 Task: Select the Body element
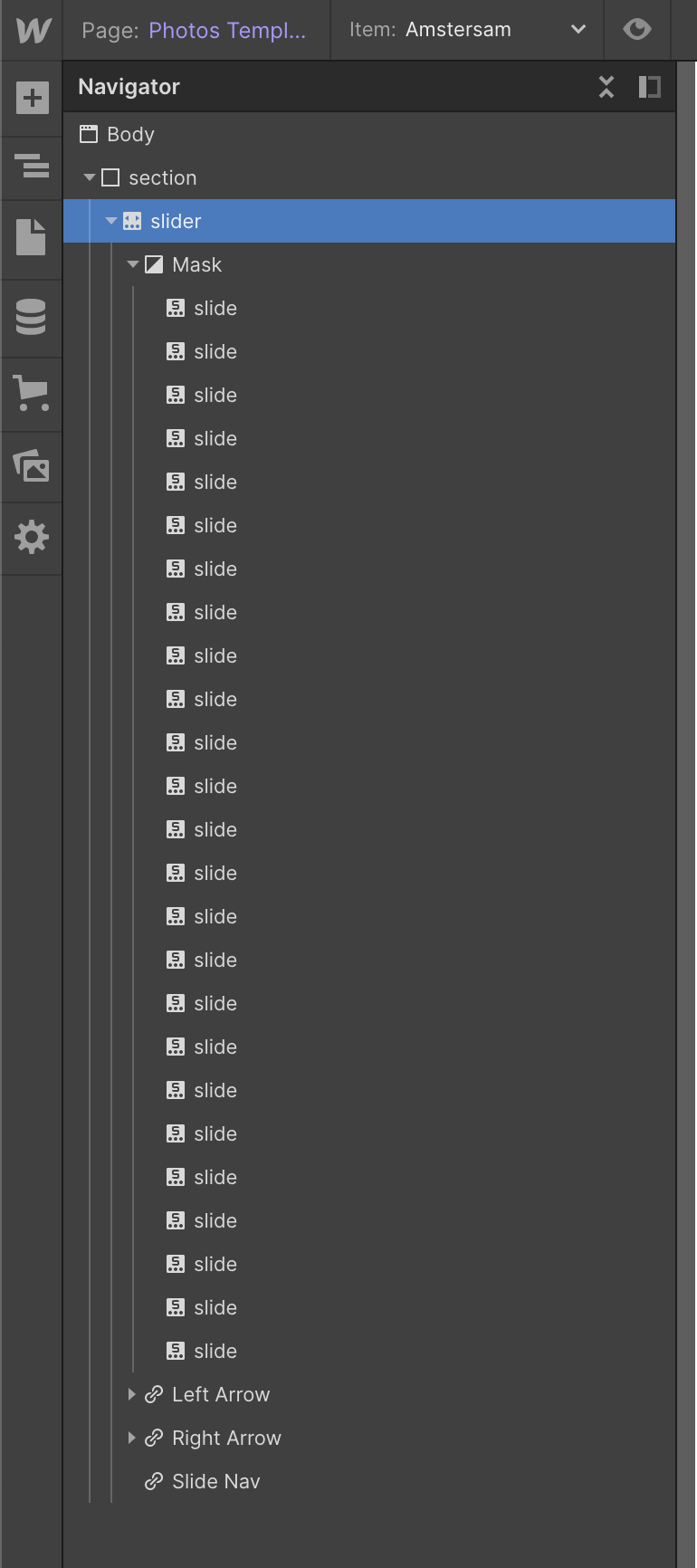tap(129, 134)
